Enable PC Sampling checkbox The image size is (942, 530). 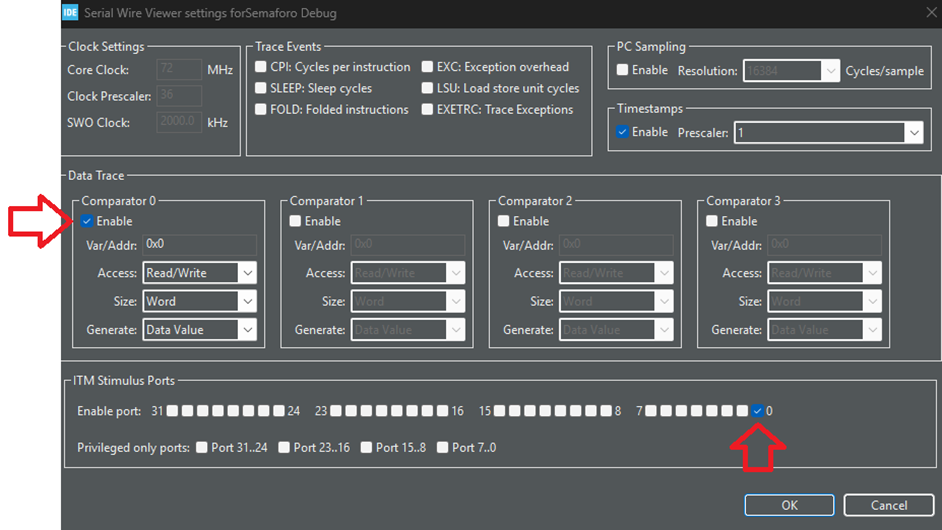coord(622,70)
